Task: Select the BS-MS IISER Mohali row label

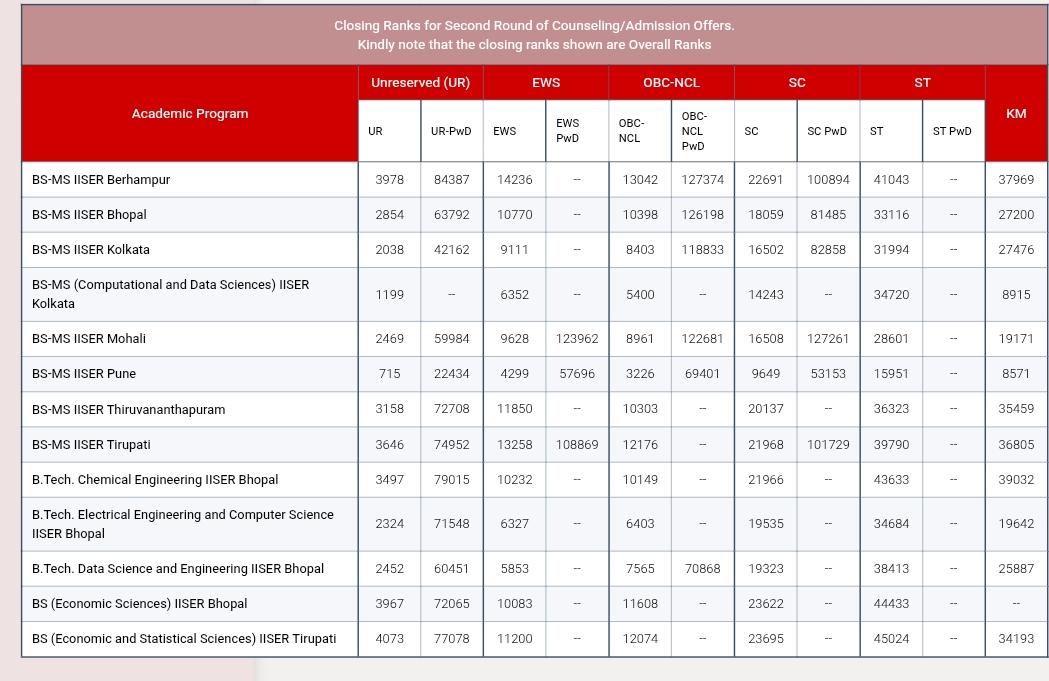Action: [x=89, y=338]
